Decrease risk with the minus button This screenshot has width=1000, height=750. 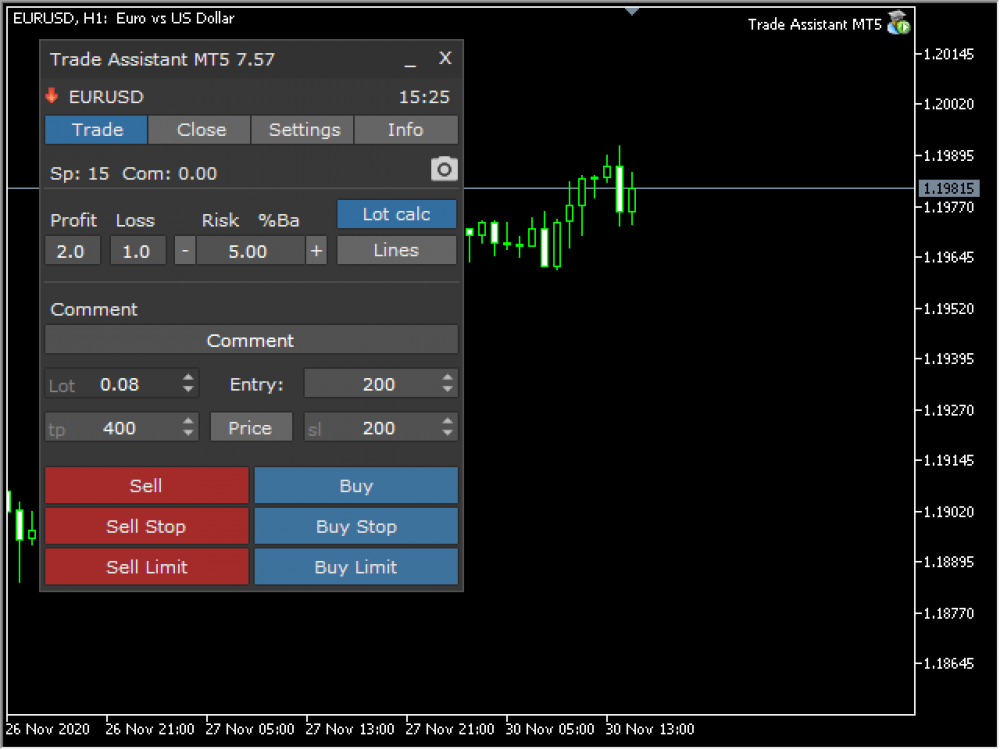[185, 251]
